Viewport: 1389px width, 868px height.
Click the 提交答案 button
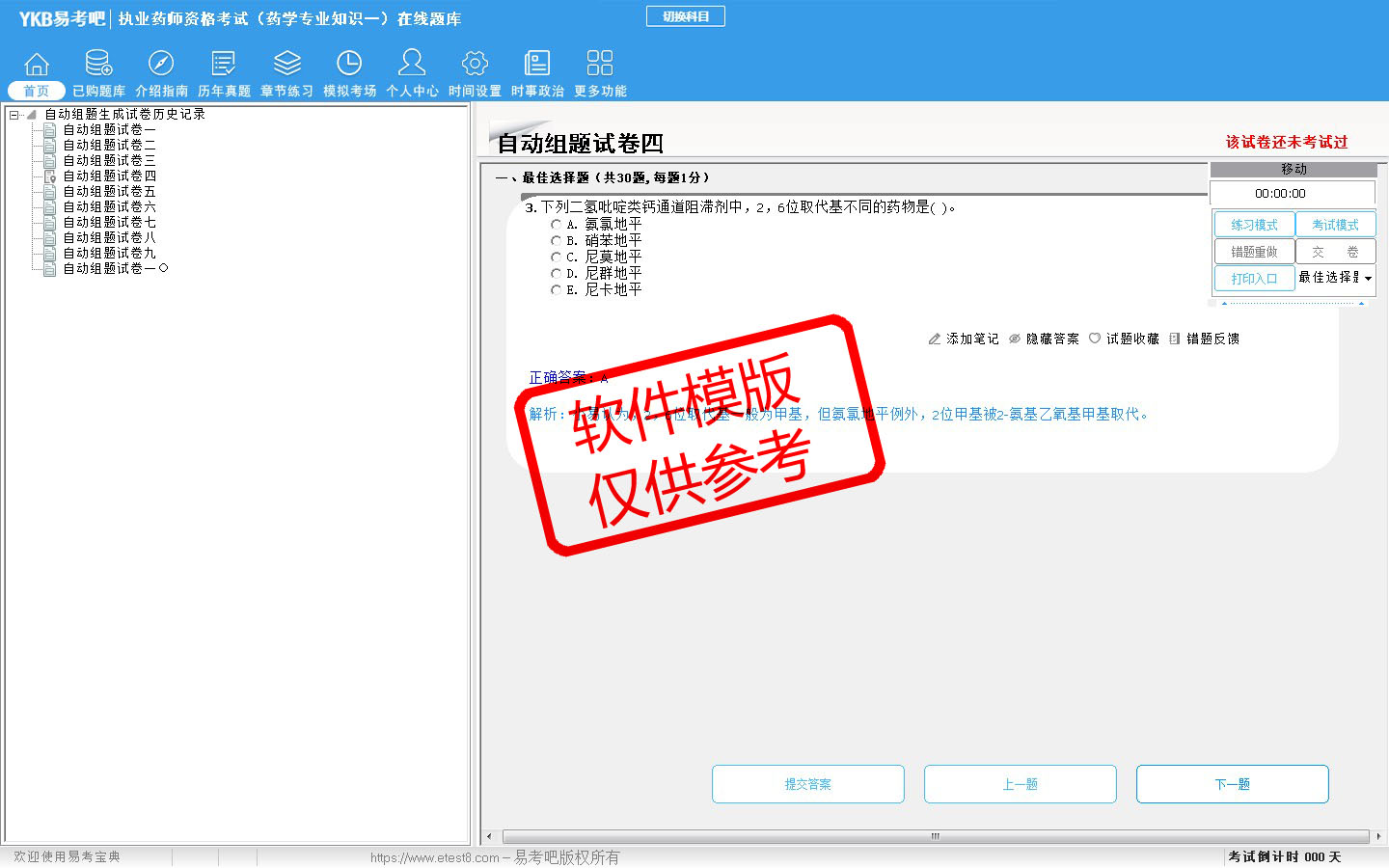(807, 784)
